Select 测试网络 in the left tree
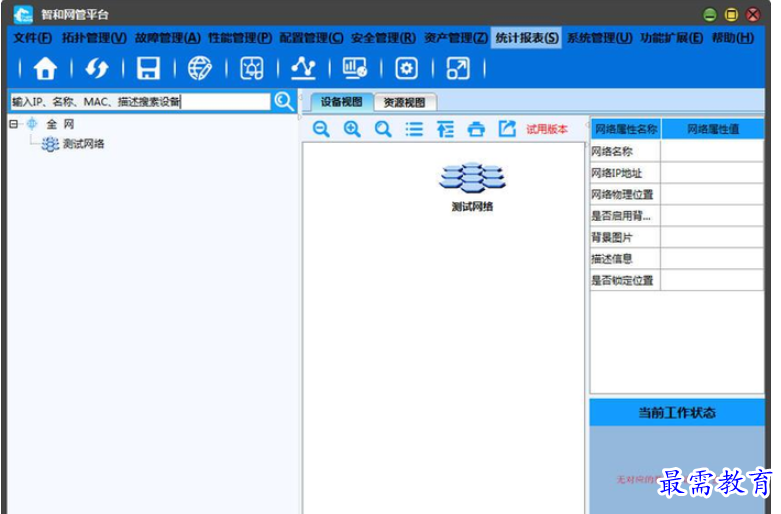Image resolution: width=781 pixels, height=514 pixels. click(x=83, y=144)
